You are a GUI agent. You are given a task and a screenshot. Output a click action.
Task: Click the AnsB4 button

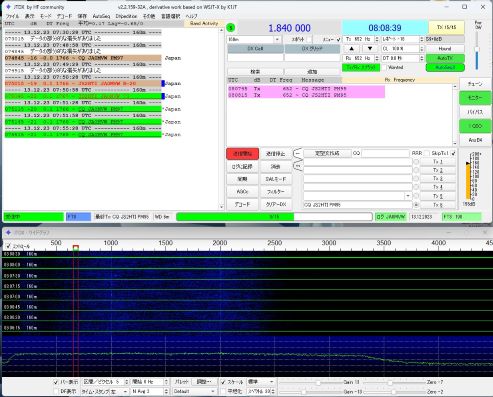pos(475,140)
